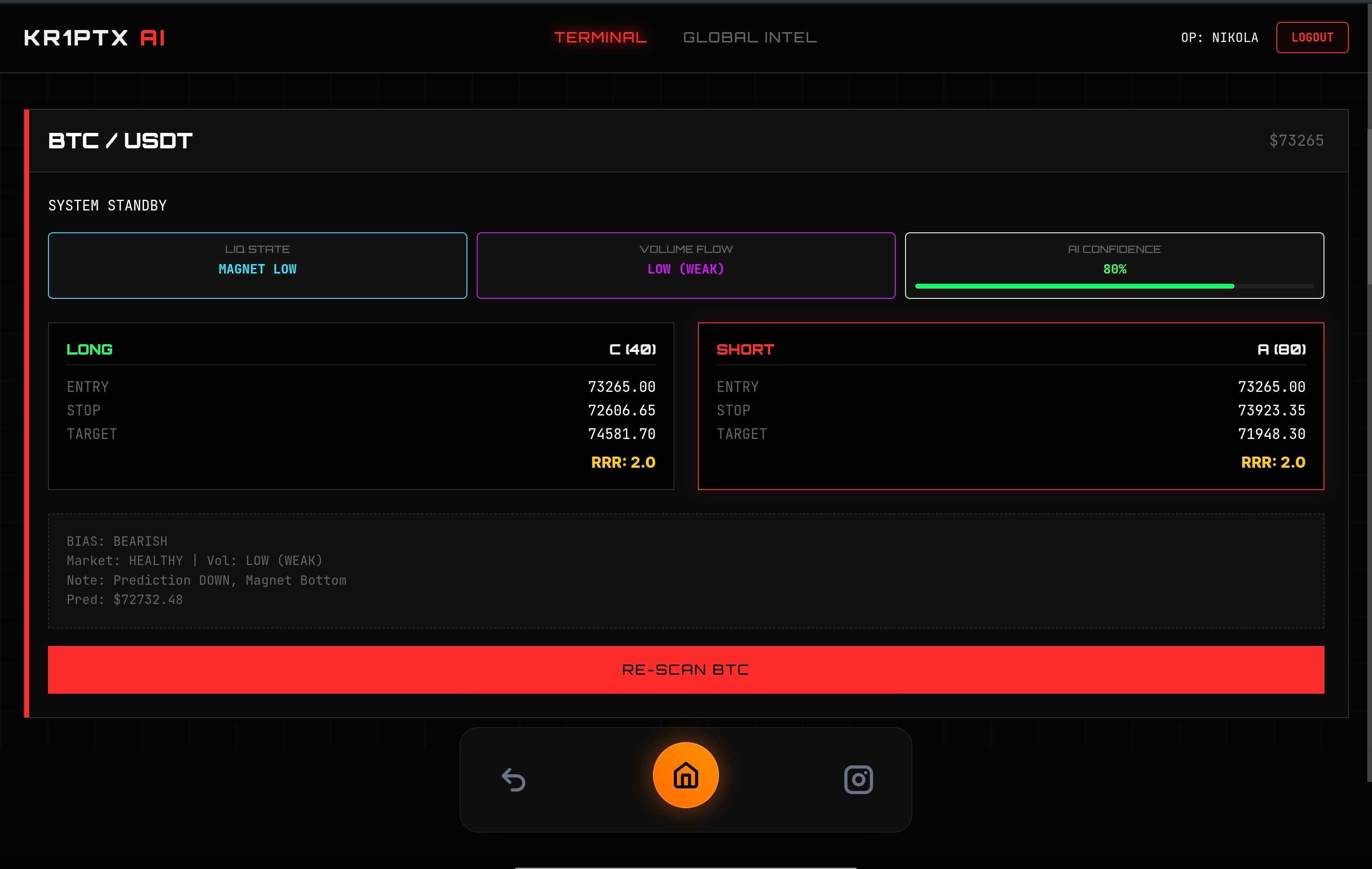Click the RRR: 2.0 in SHORT panel

pos(1273,462)
